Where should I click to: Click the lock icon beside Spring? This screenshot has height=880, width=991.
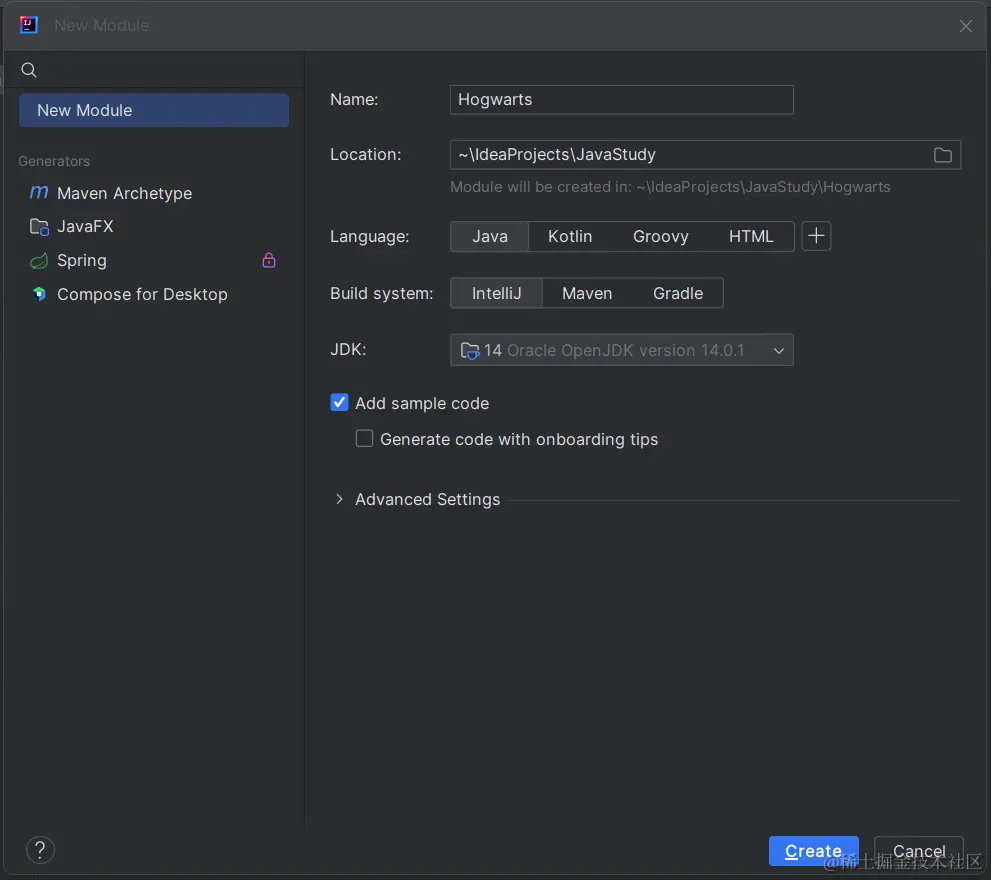click(x=269, y=260)
